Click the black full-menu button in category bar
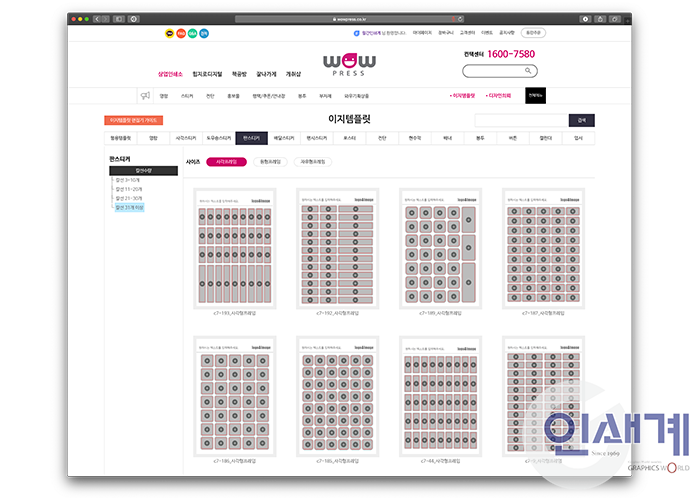This screenshot has height=500, width=700. (535, 96)
